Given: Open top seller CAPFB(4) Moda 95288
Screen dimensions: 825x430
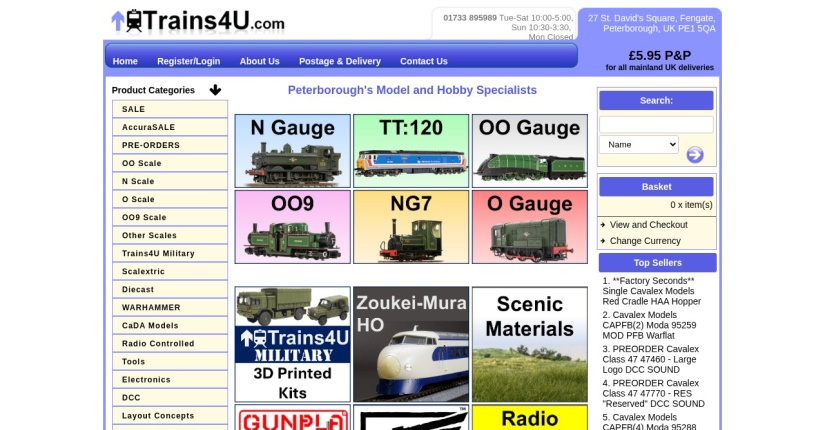Looking at the screenshot, I should coord(650,422).
